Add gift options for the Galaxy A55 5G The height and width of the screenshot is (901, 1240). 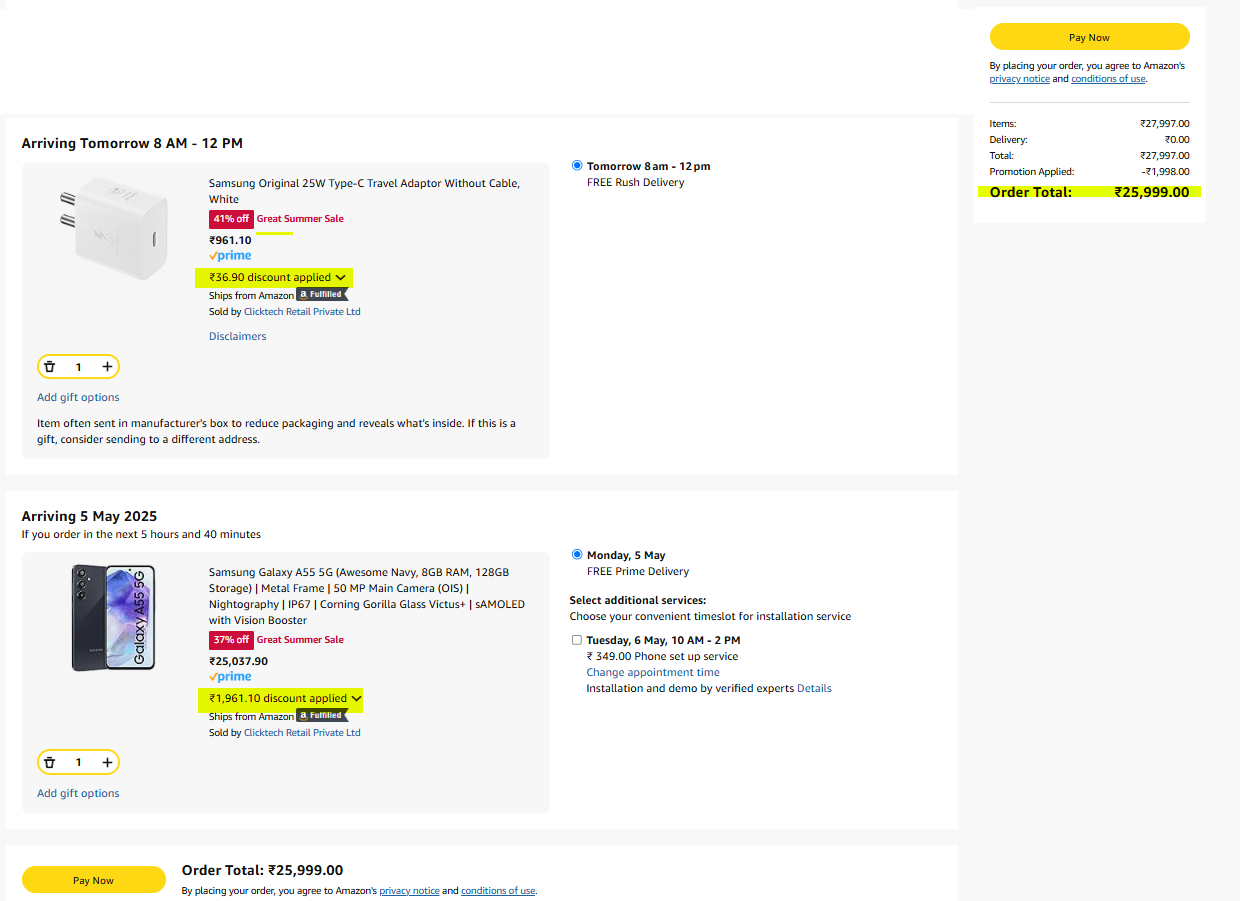(x=78, y=793)
